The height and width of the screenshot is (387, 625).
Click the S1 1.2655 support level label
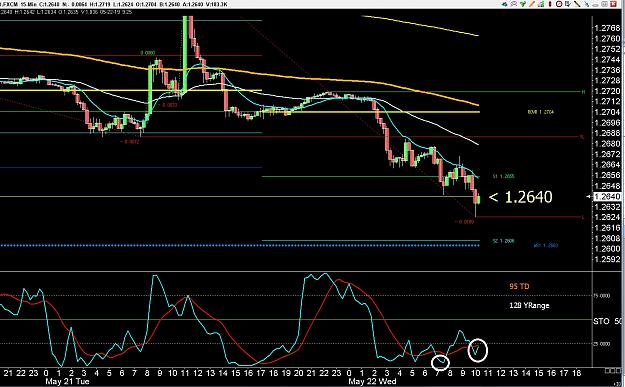pyautogui.click(x=503, y=177)
